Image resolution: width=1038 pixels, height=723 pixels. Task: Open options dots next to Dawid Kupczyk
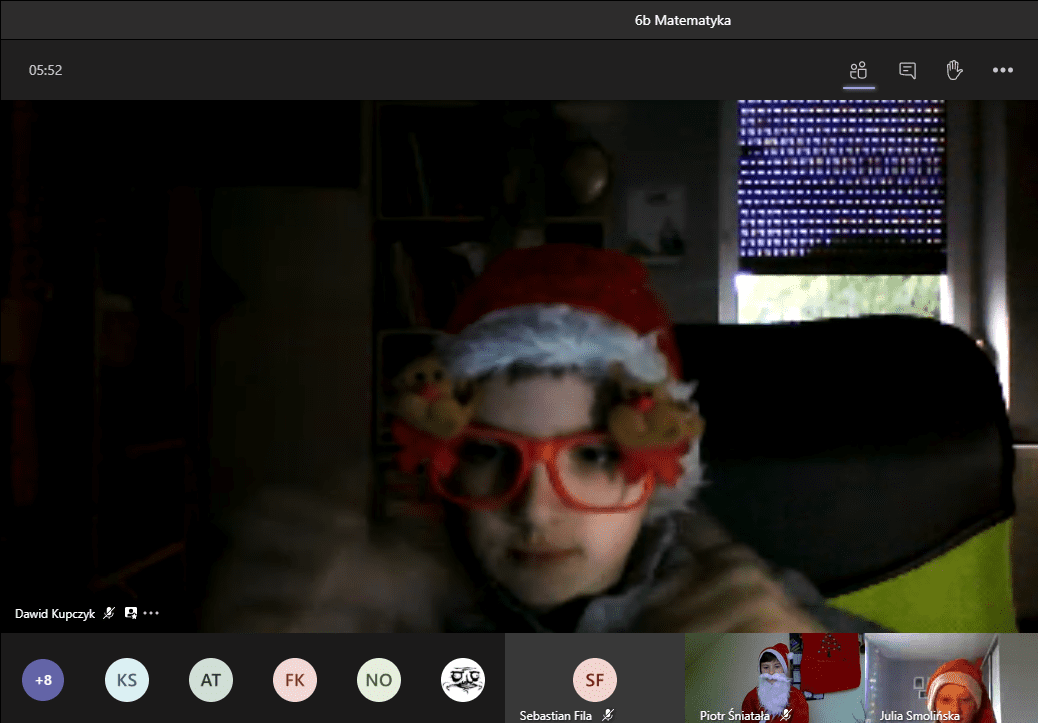click(x=152, y=613)
